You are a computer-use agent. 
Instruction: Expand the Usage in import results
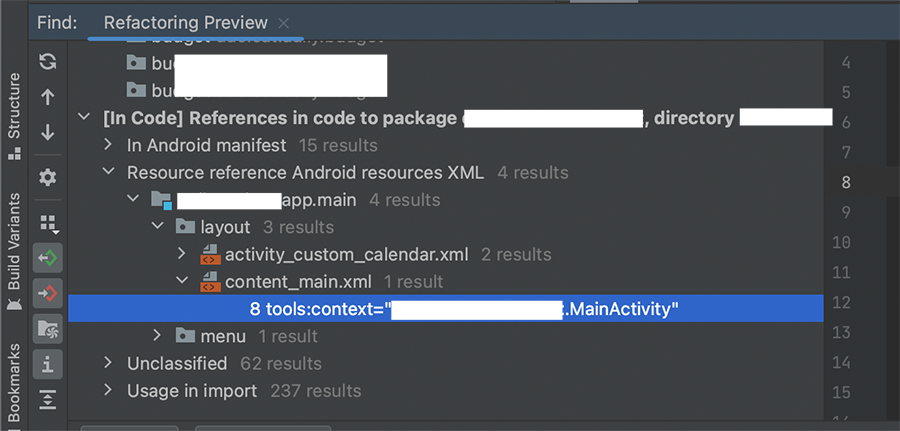tap(109, 391)
